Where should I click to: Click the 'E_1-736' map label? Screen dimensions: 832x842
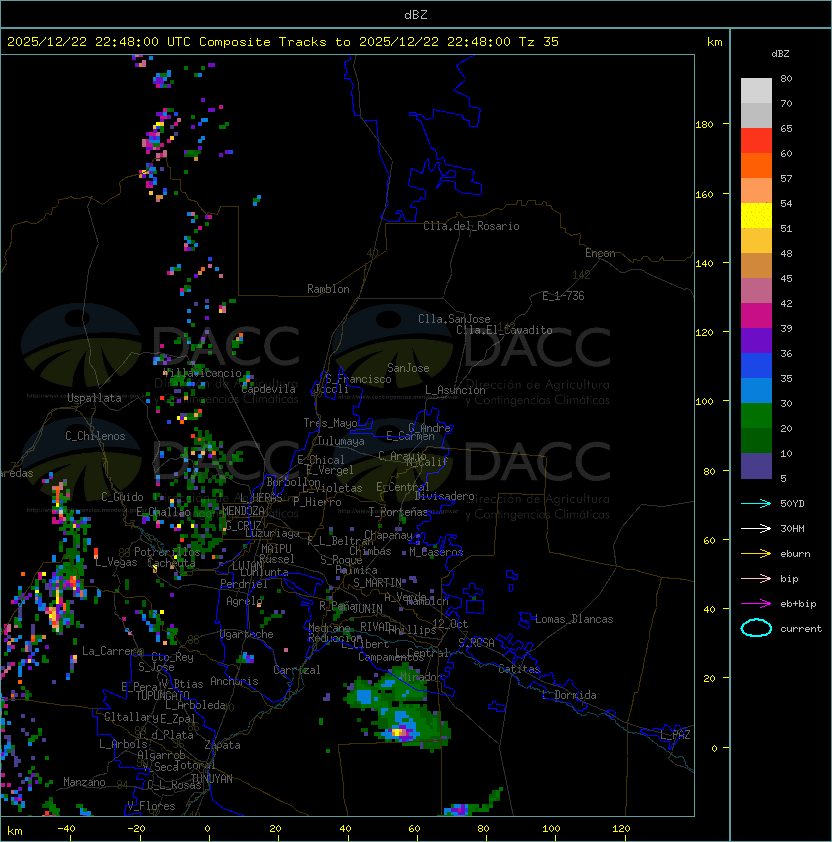[x=563, y=296]
